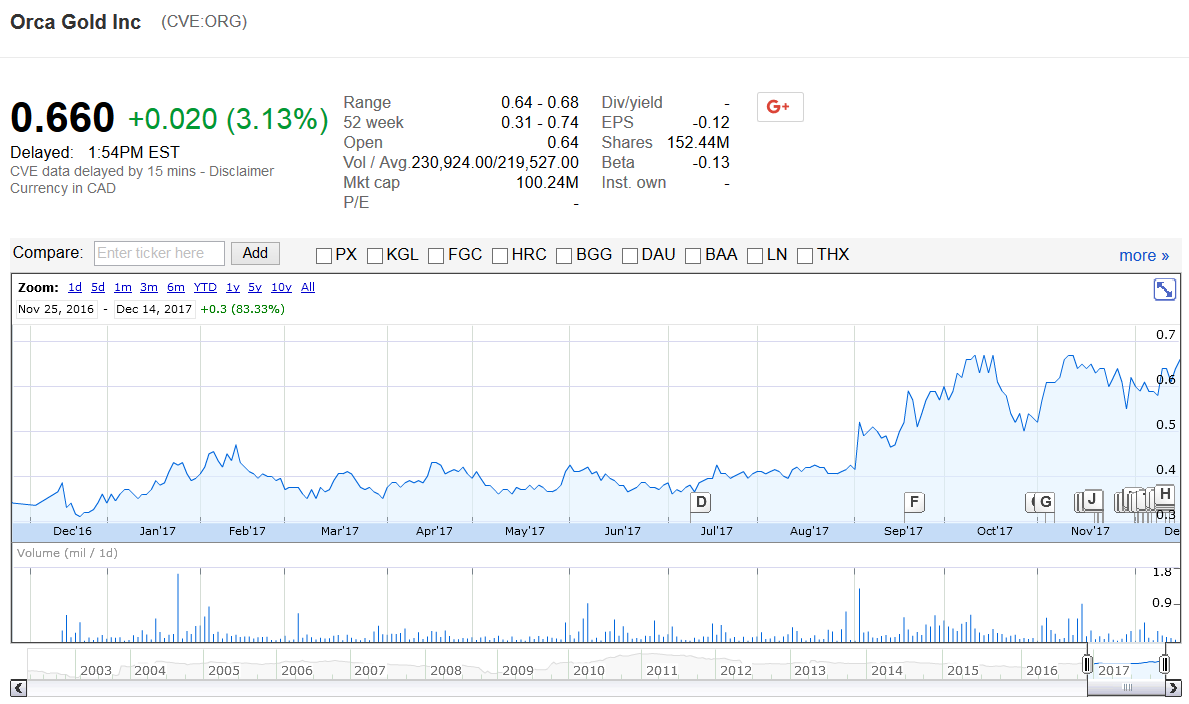Set chart zoom to YTD
This screenshot has width=1189, height=704.
pos(205,288)
